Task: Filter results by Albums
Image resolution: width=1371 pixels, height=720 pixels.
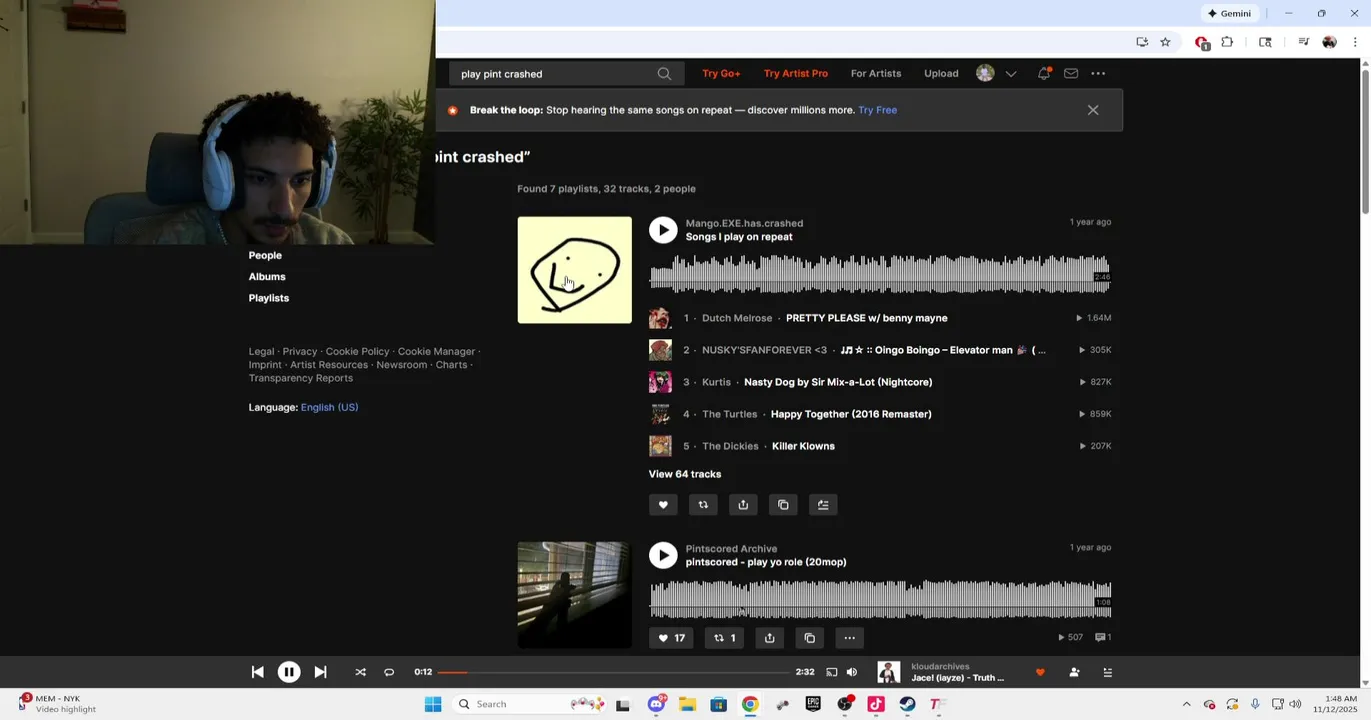Action: [x=267, y=277]
